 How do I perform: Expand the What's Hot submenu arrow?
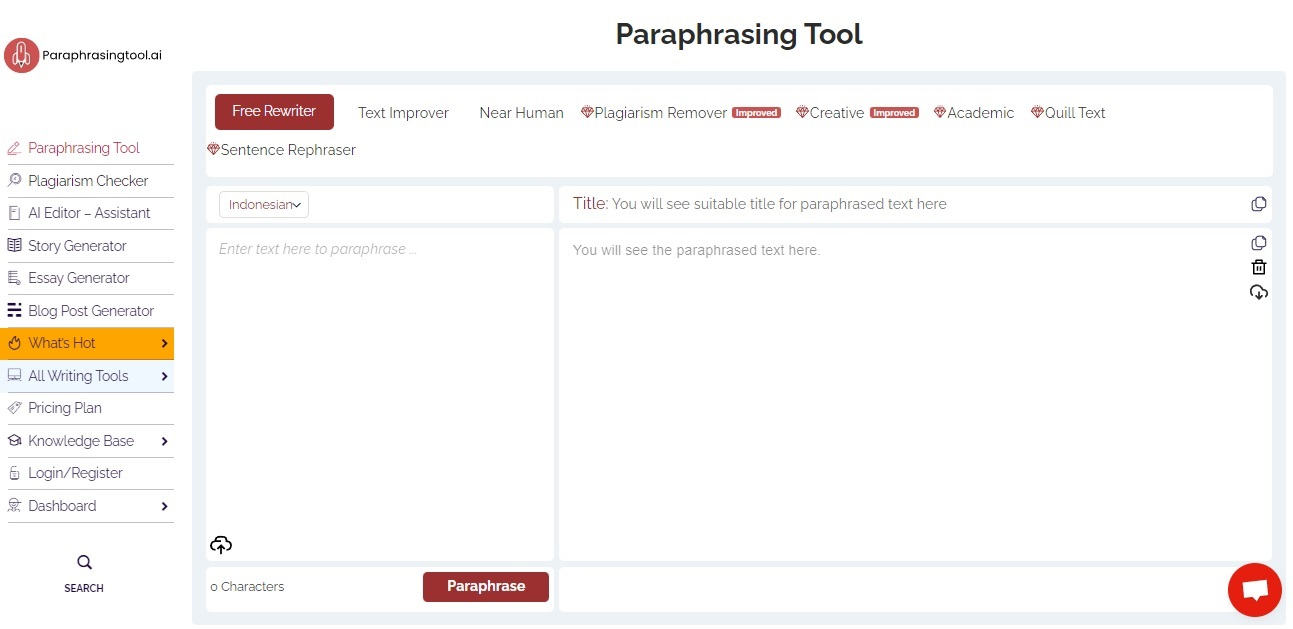[164, 343]
